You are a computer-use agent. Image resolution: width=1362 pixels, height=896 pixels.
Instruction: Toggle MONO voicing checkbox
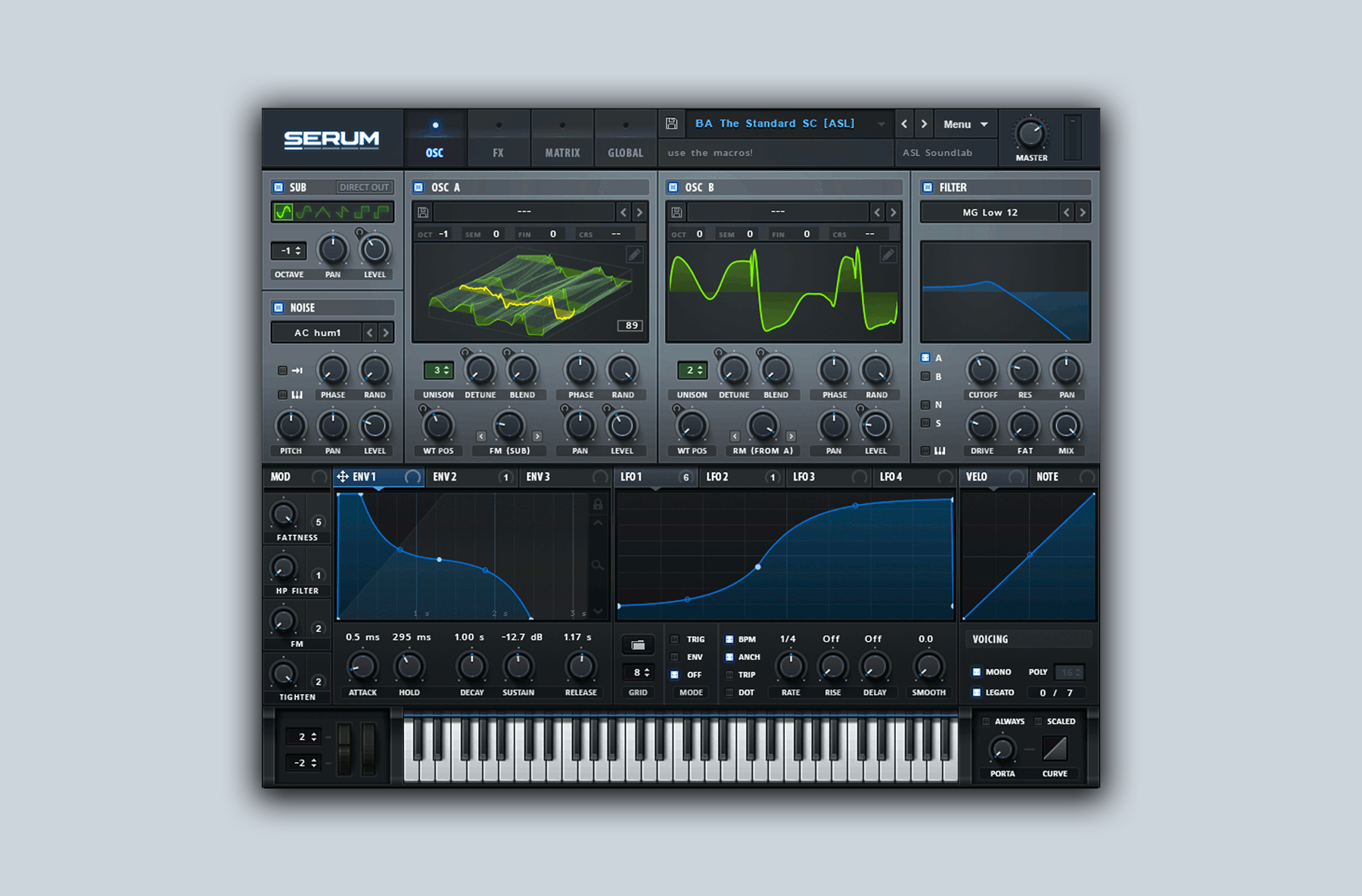tap(977, 671)
